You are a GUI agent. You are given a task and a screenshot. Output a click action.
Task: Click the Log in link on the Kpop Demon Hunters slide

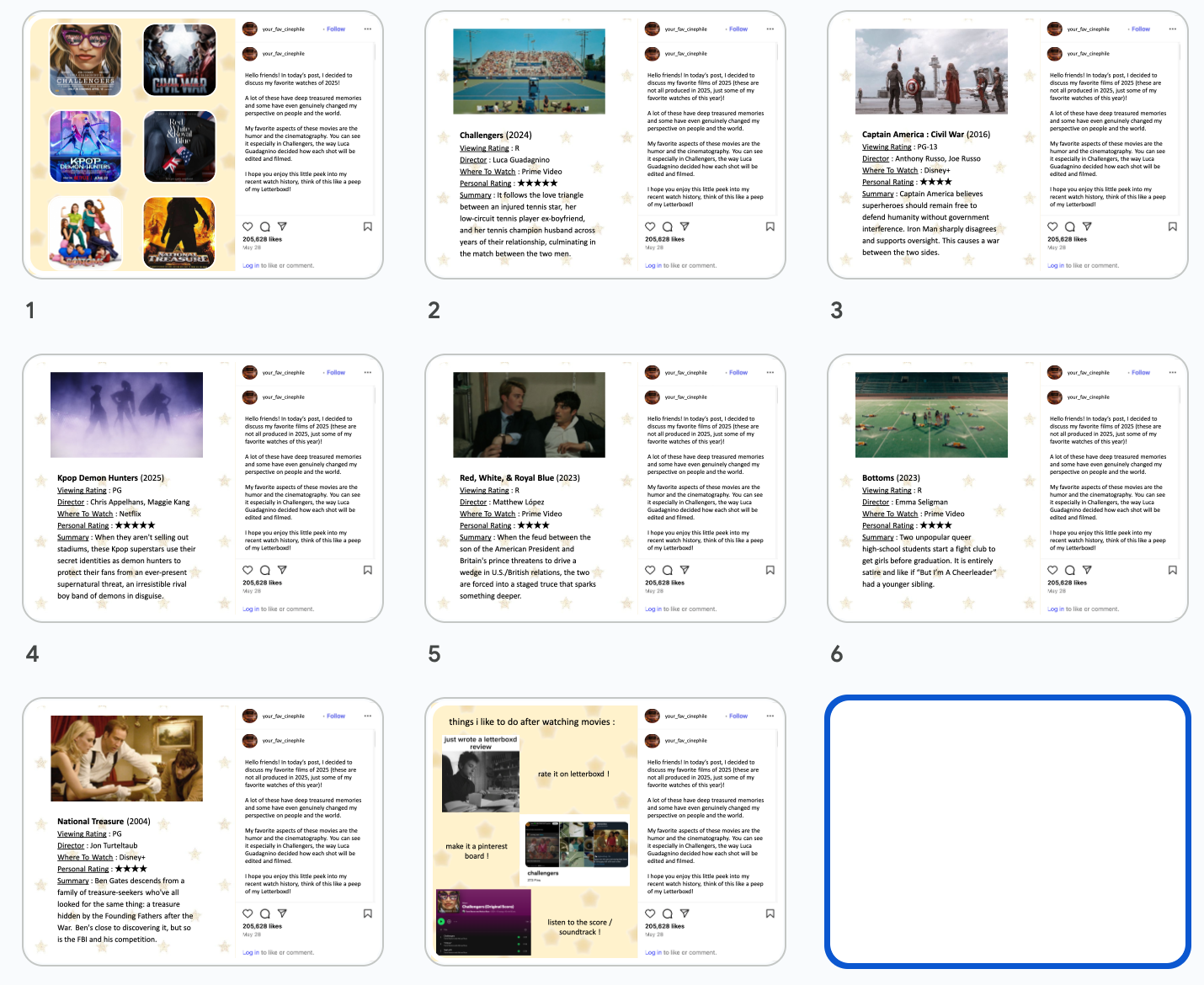click(x=248, y=609)
